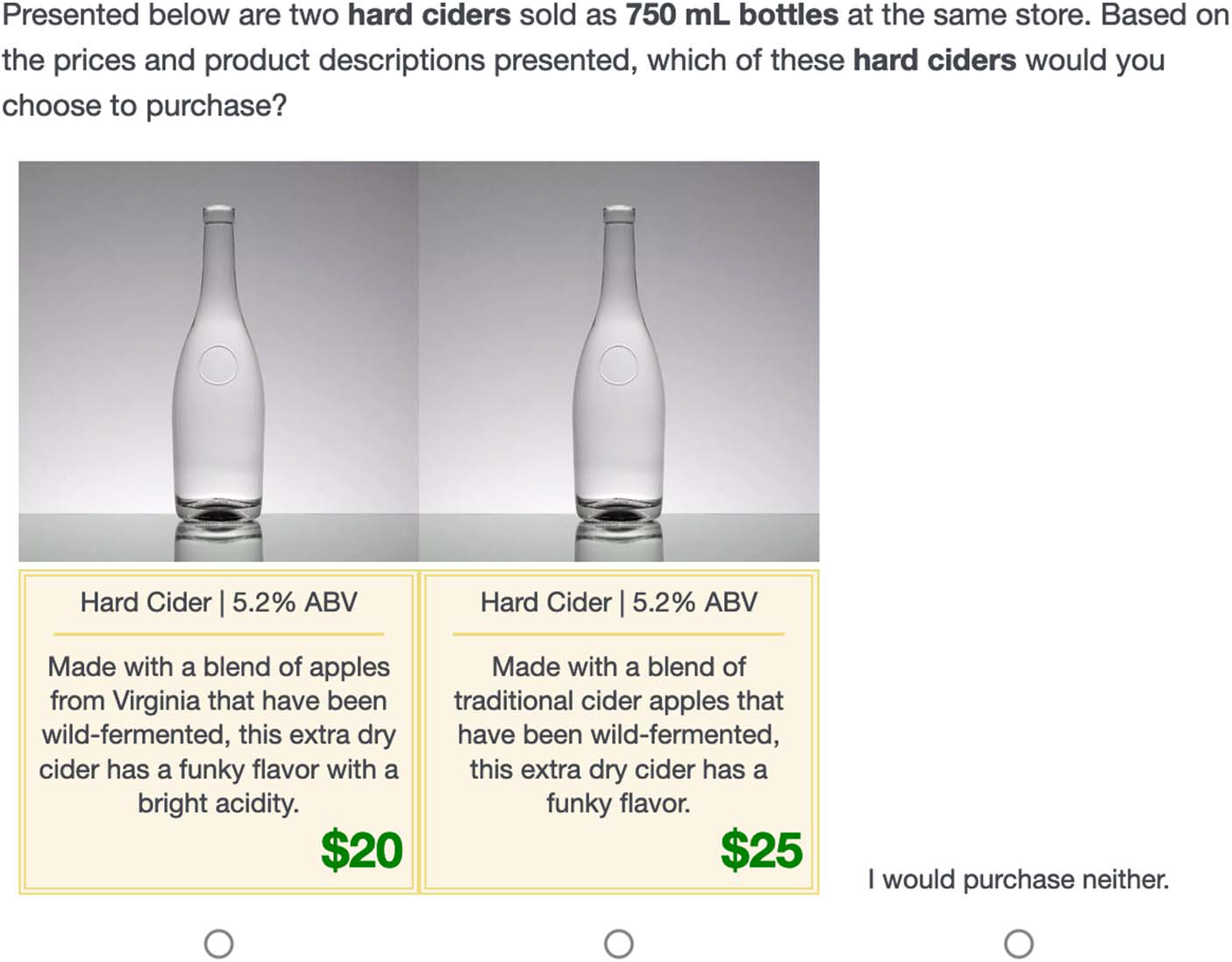Click the cap of the right bottle
This screenshot has width=1232, height=962.
619,213
